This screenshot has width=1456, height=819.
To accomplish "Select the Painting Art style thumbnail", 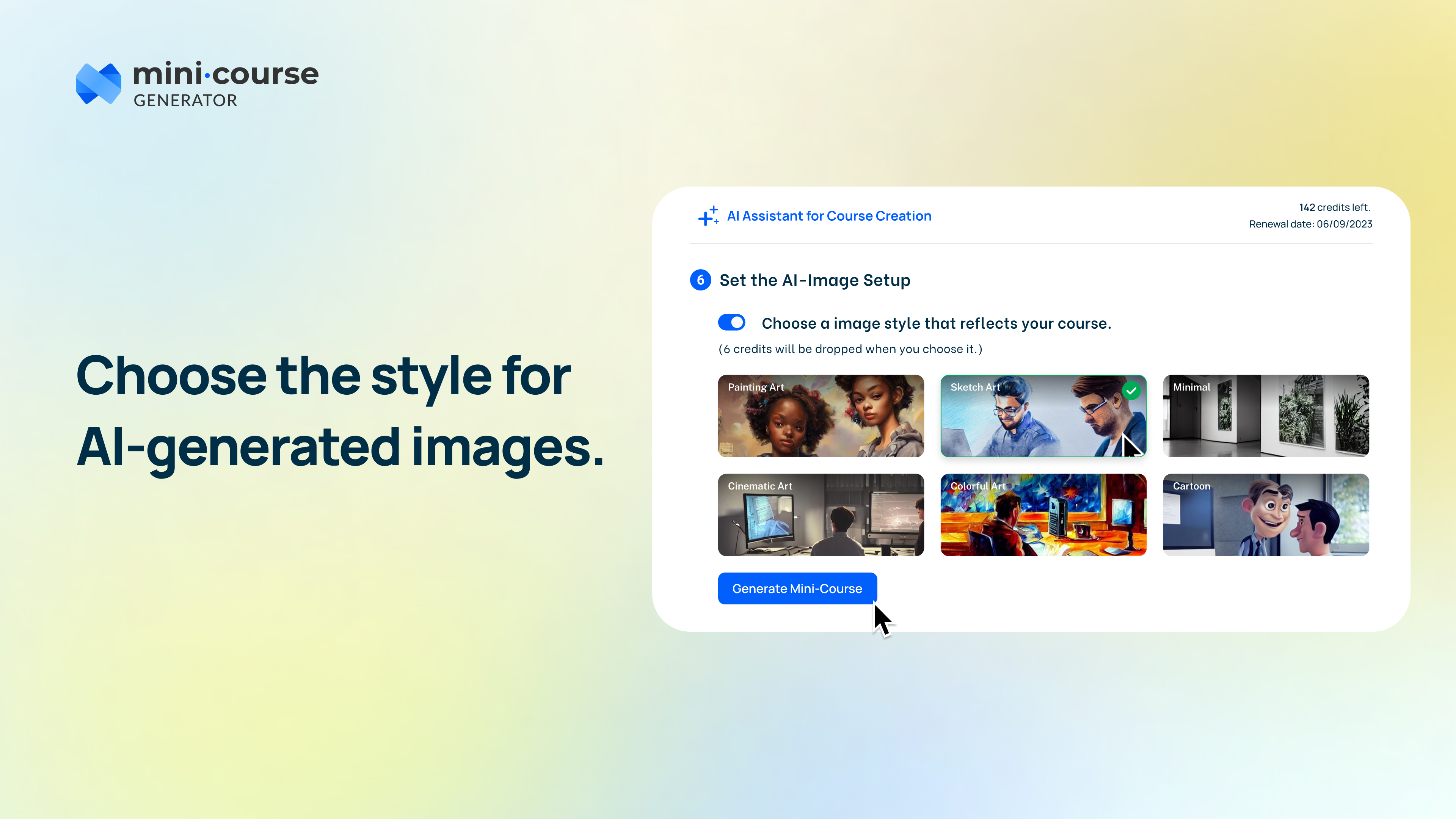I will coord(821,416).
